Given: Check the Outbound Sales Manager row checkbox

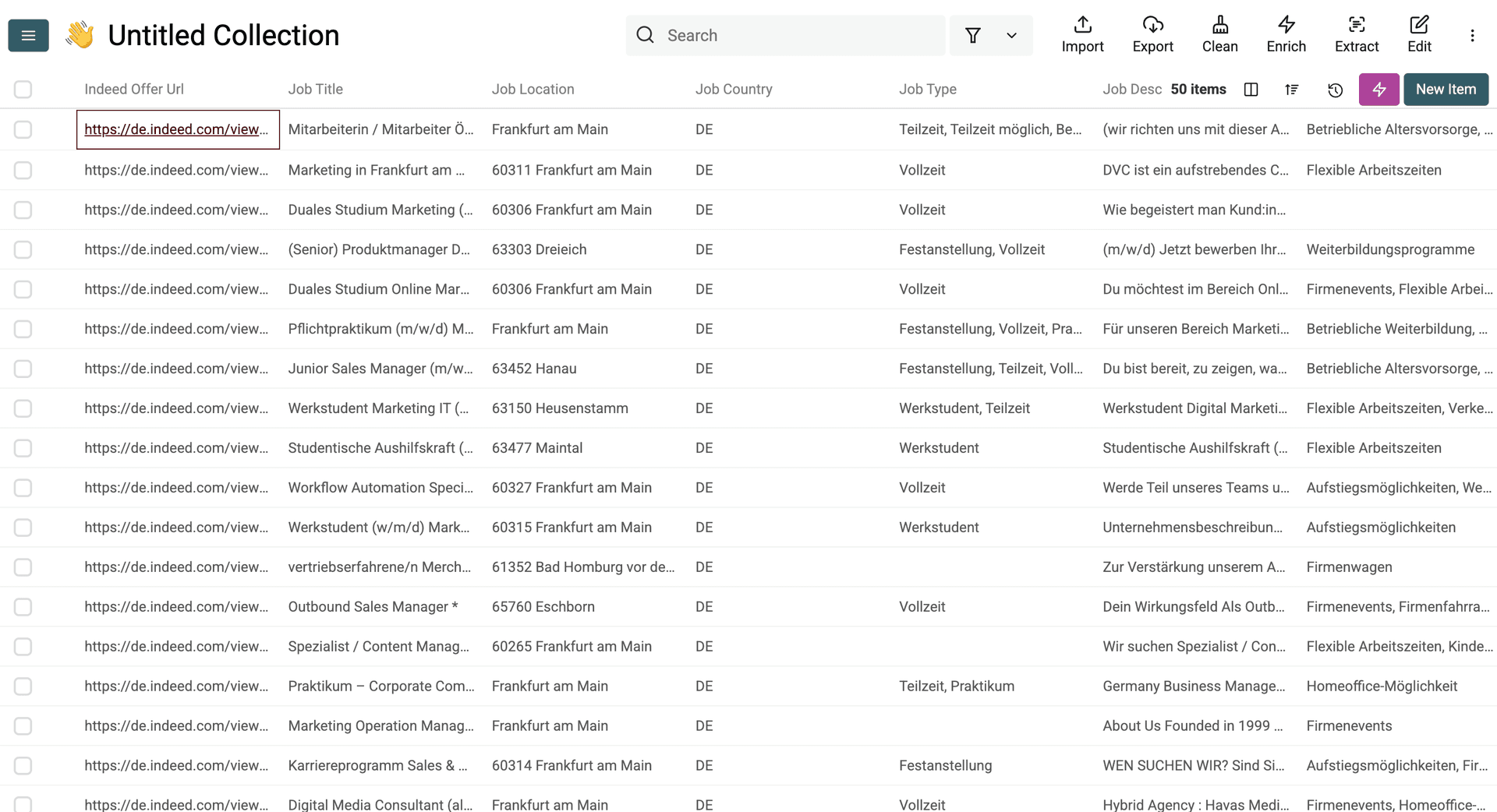Looking at the screenshot, I should pos(23,606).
